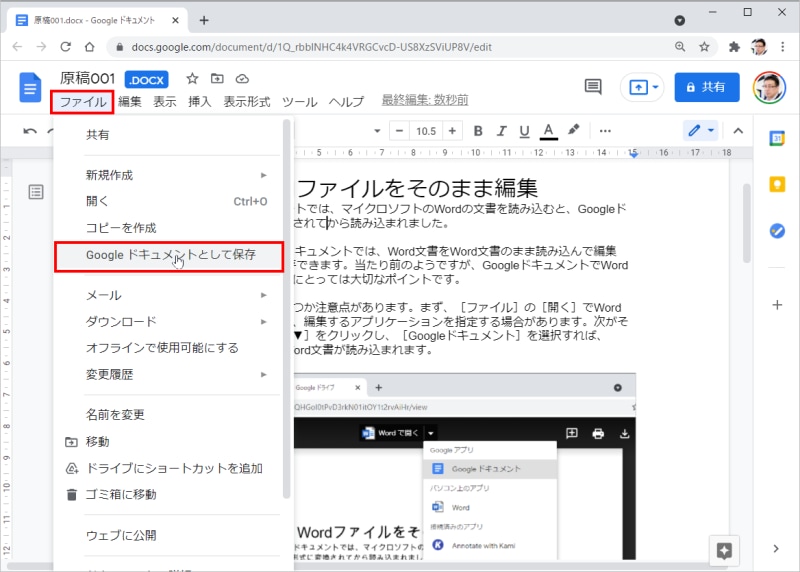Click the Explore button at bottom right
The width and height of the screenshot is (800, 572).
tap(724, 551)
